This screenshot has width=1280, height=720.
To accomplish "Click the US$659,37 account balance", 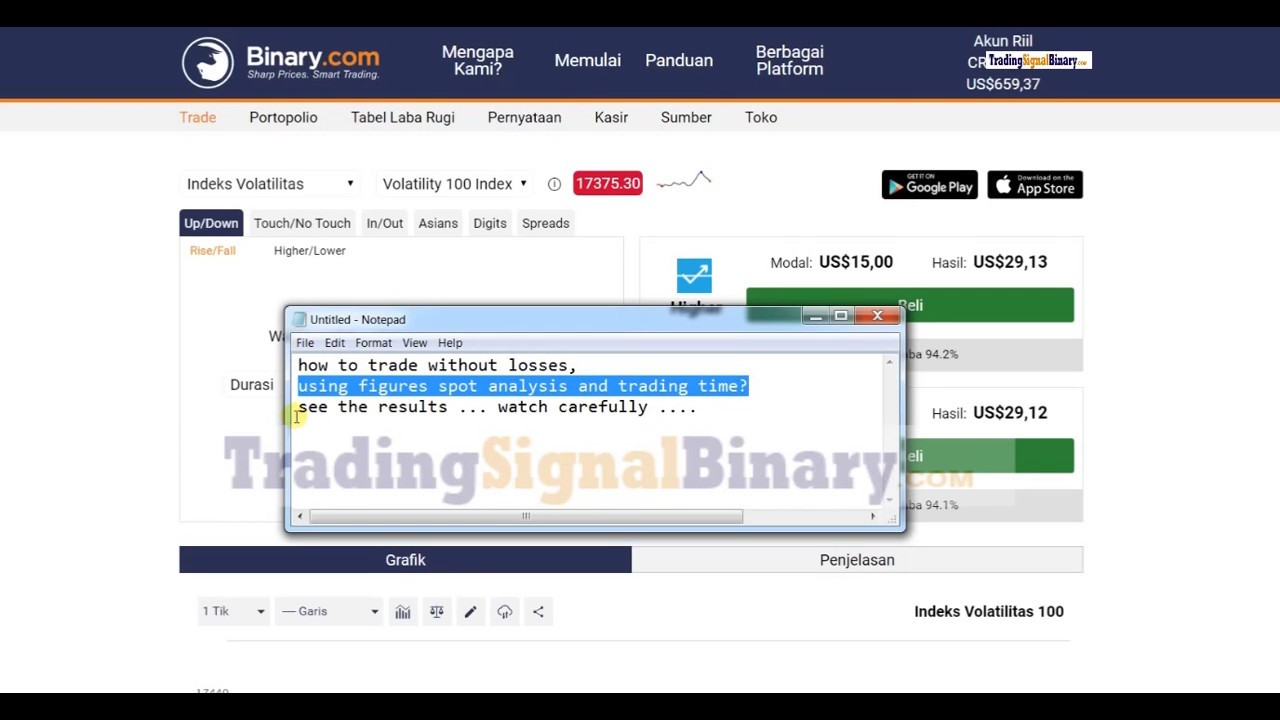I will pyautogui.click(x=1003, y=84).
